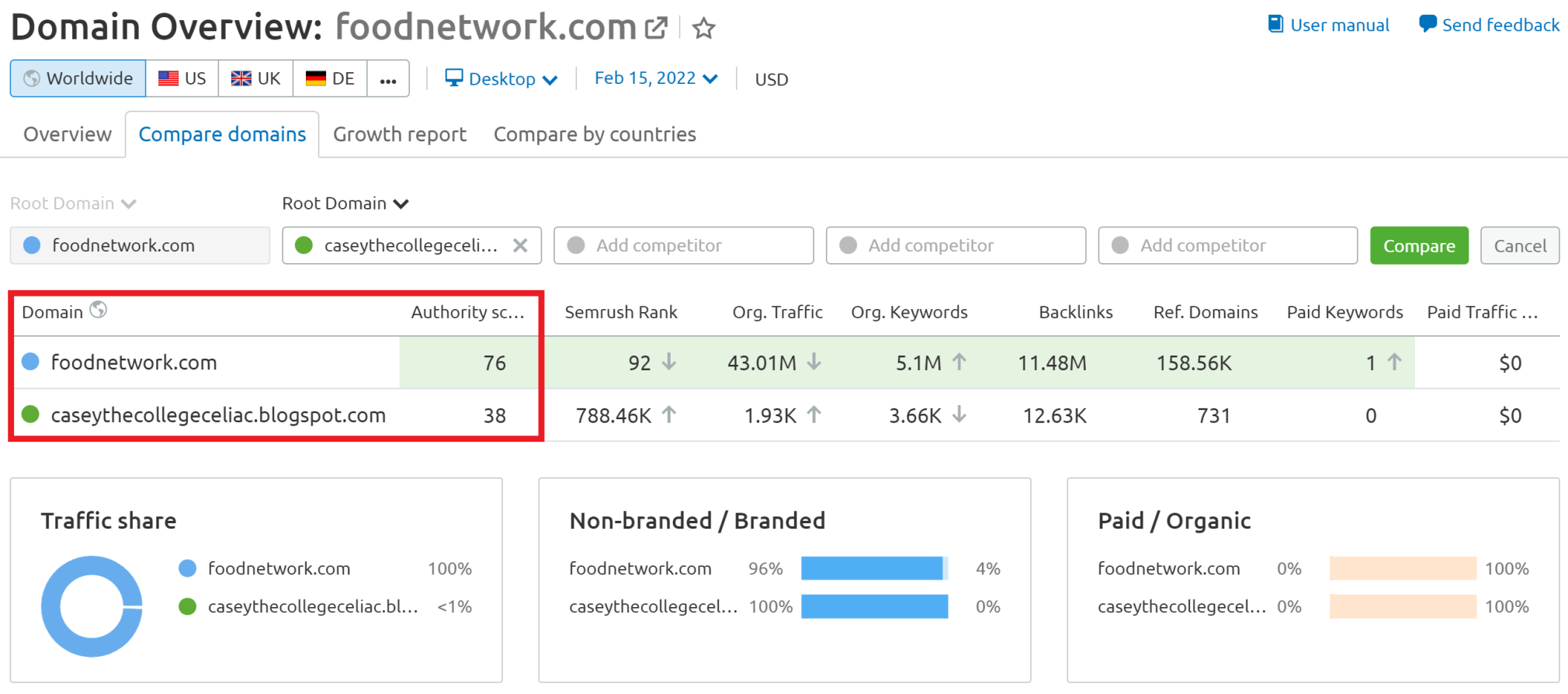This screenshot has width=1568, height=694.
Task: Click blue legend dot in Traffic share
Action: click(187, 568)
